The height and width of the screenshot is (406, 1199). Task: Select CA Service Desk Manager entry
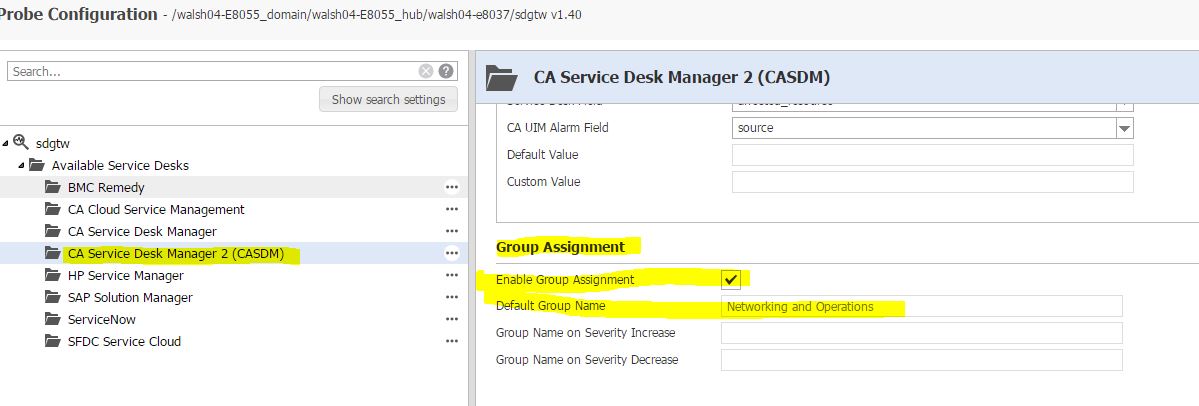tap(142, 232)
